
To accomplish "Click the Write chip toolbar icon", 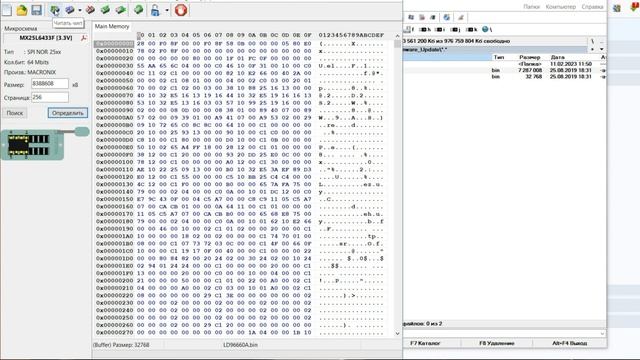I will [x=70, y=10].
